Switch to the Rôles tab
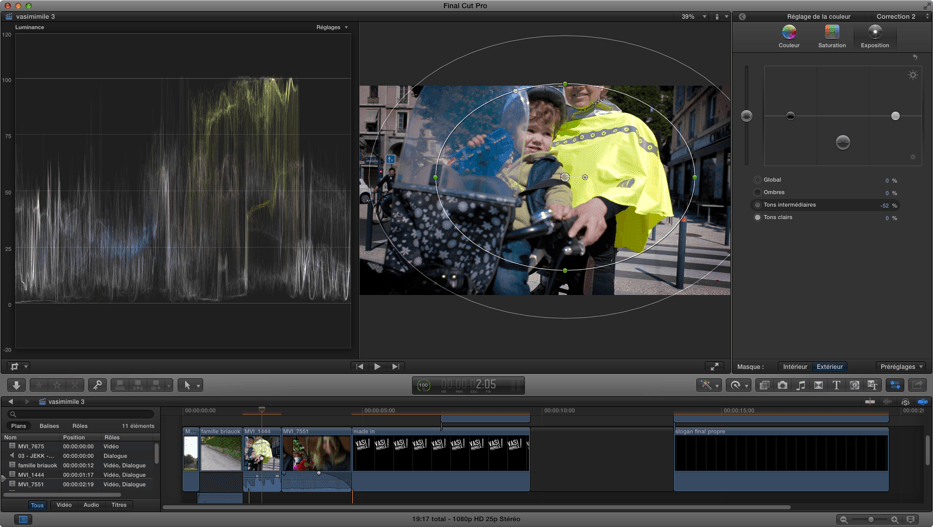933x527 pixels. click(80, 426)
